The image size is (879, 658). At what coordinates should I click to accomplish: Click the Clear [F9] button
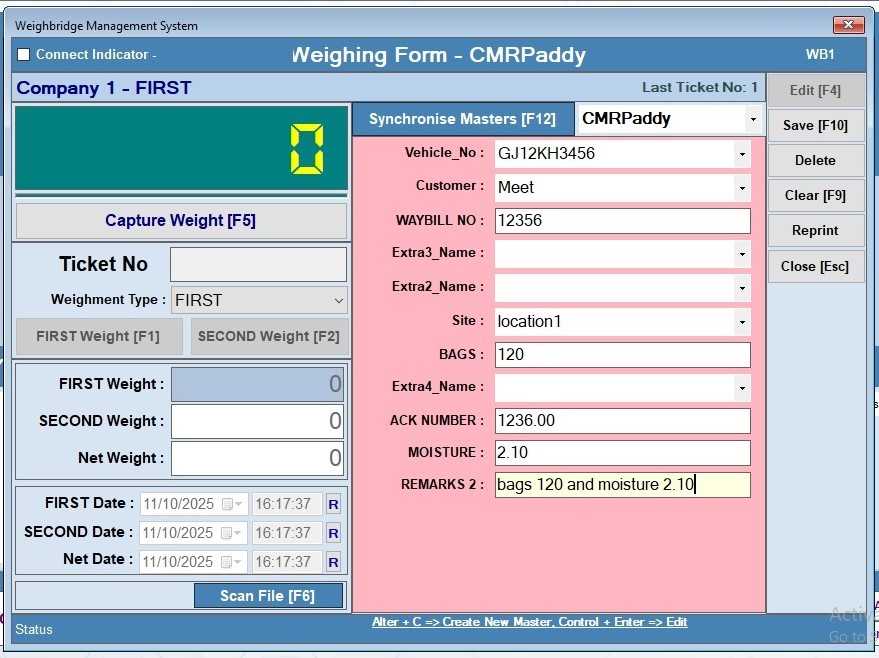[815, 195]
